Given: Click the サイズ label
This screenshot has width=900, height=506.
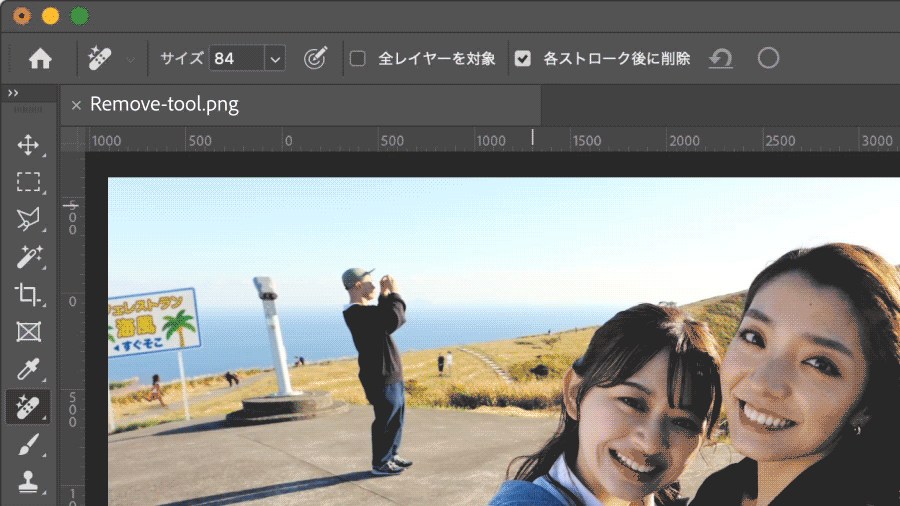Looking at the screenshot, I should (x=182, y=59).
